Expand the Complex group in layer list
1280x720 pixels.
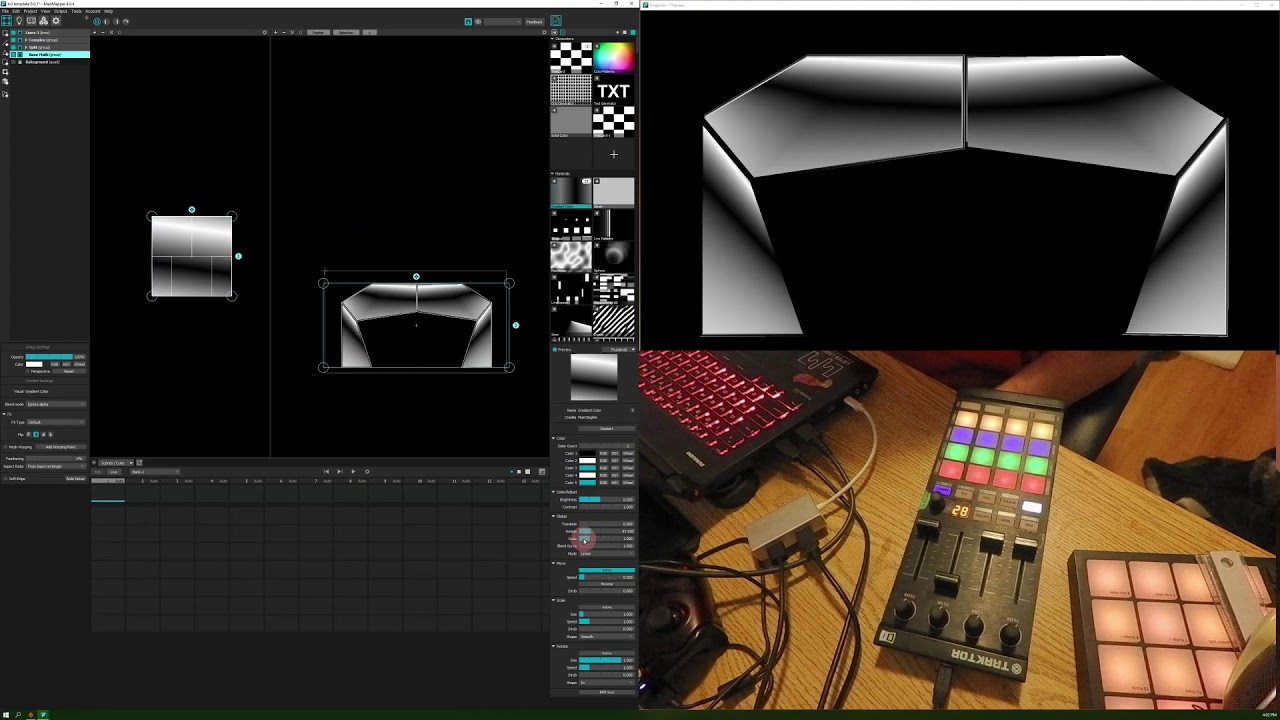(x=26, y=40)
